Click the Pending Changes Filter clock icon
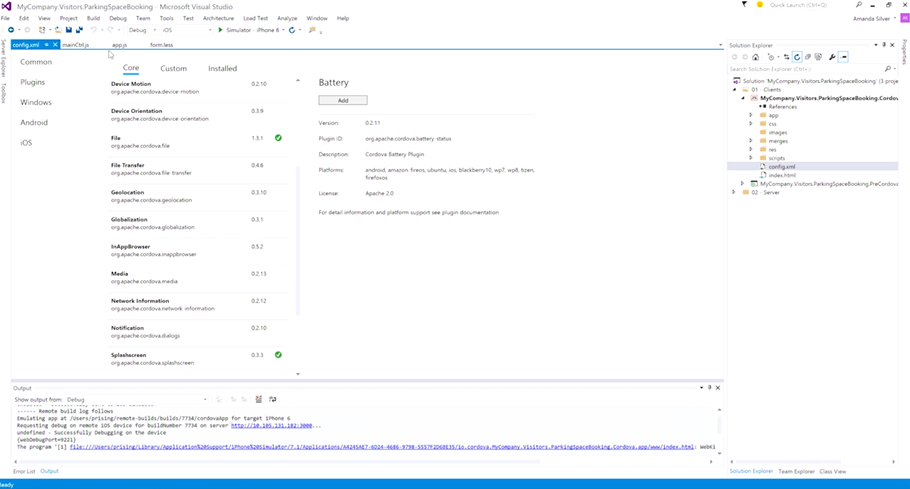 click(x=771, y=57)
